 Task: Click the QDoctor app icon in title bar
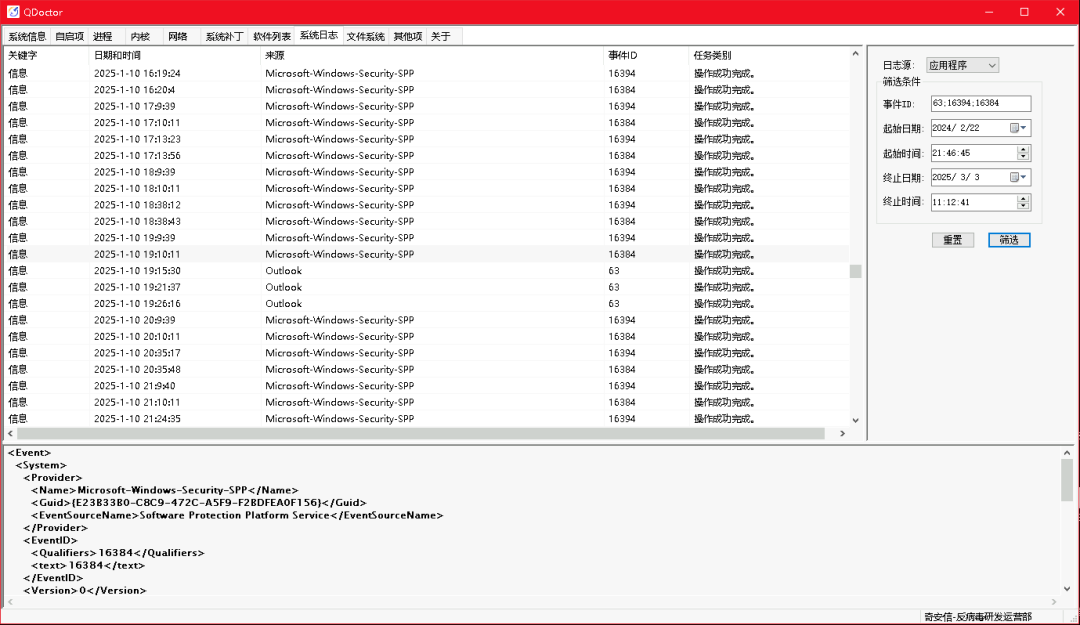12,12
